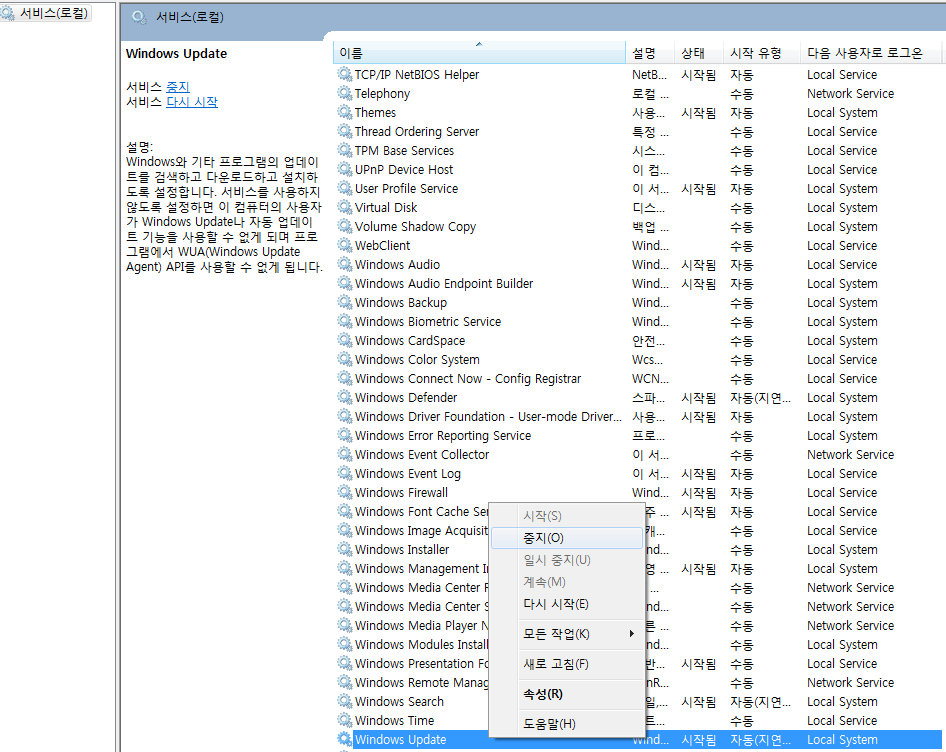Click the gear icon beside Windows Event Log

point(344,474)
